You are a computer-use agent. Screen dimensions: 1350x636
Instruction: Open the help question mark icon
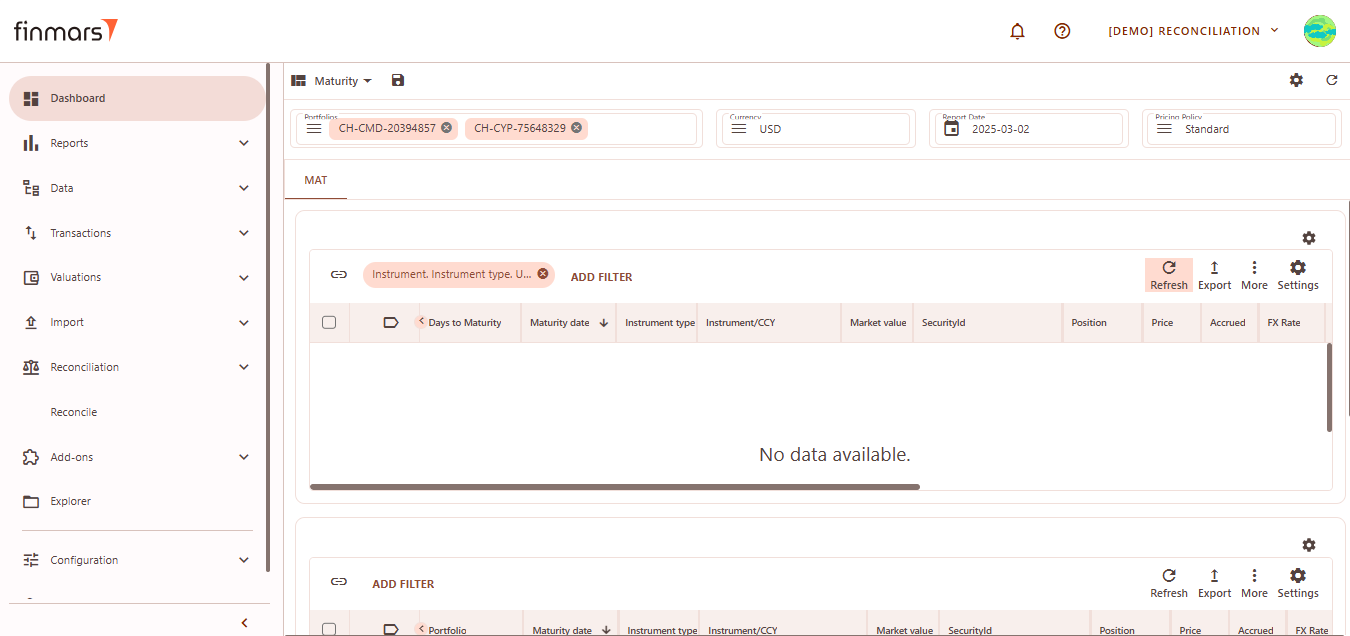[x=1062, y=31]
